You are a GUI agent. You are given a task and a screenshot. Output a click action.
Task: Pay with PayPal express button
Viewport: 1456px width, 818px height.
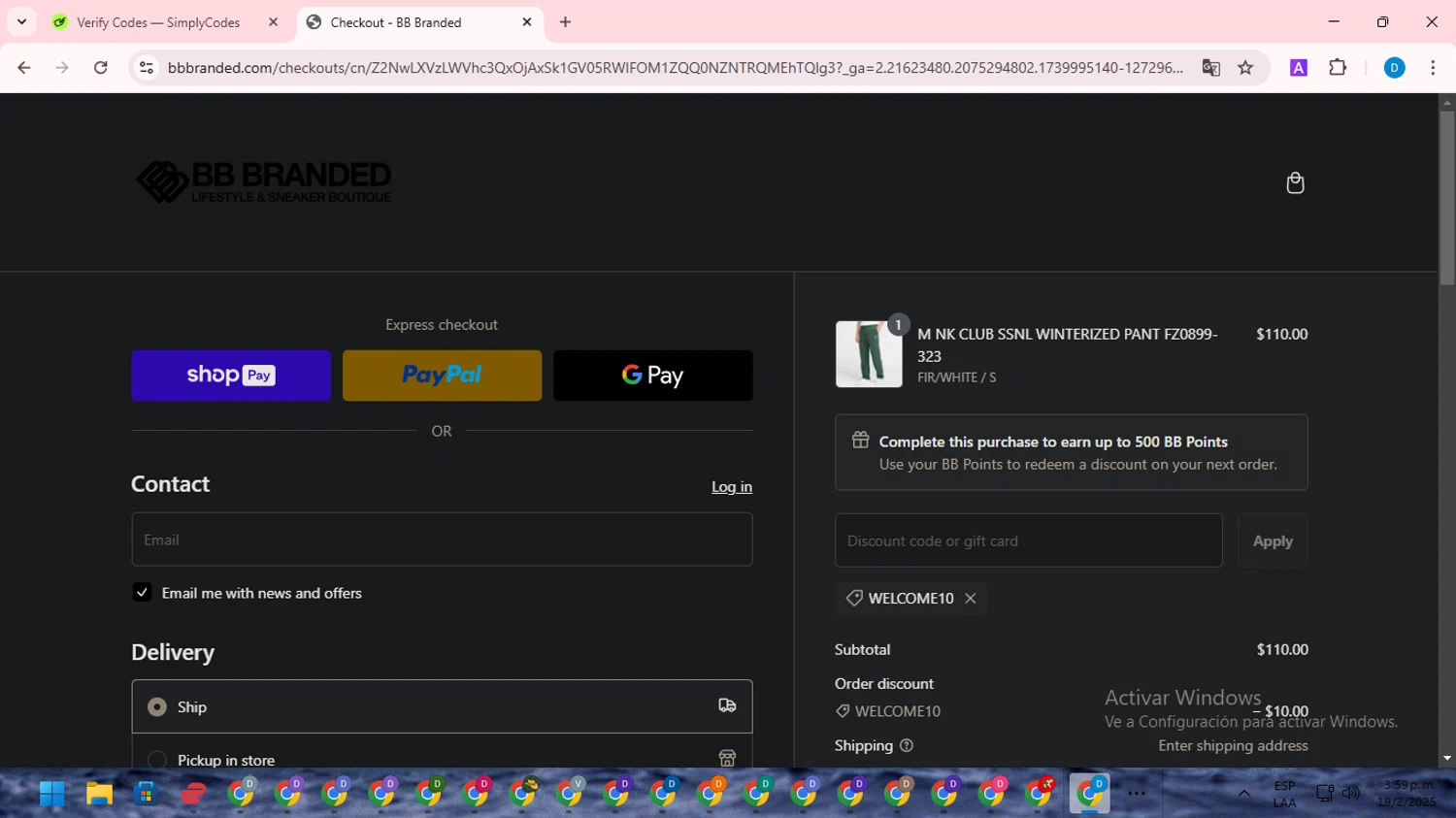click(442, 376)
